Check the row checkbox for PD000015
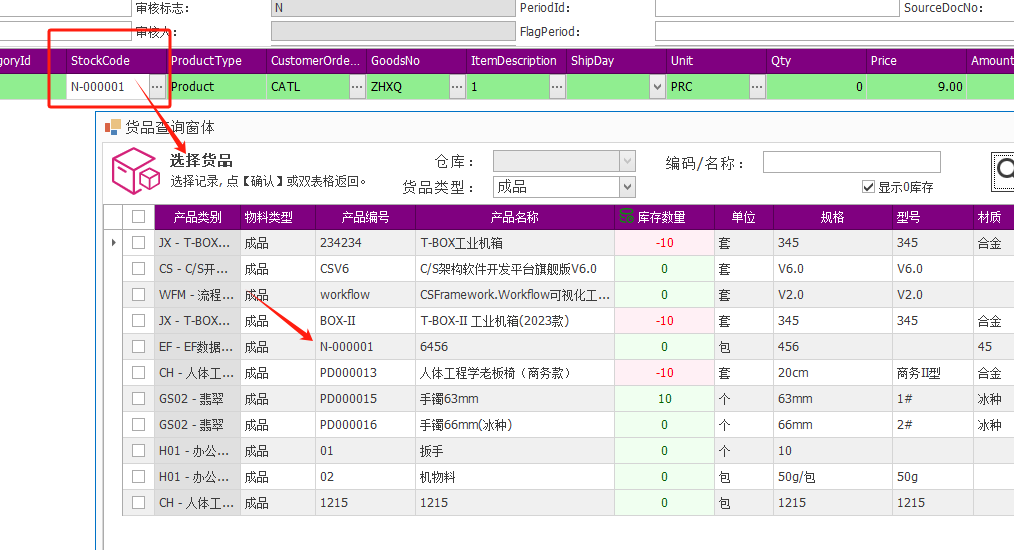Image resolution: width=1014 pixels, height=550 pixels. point(138,399)
